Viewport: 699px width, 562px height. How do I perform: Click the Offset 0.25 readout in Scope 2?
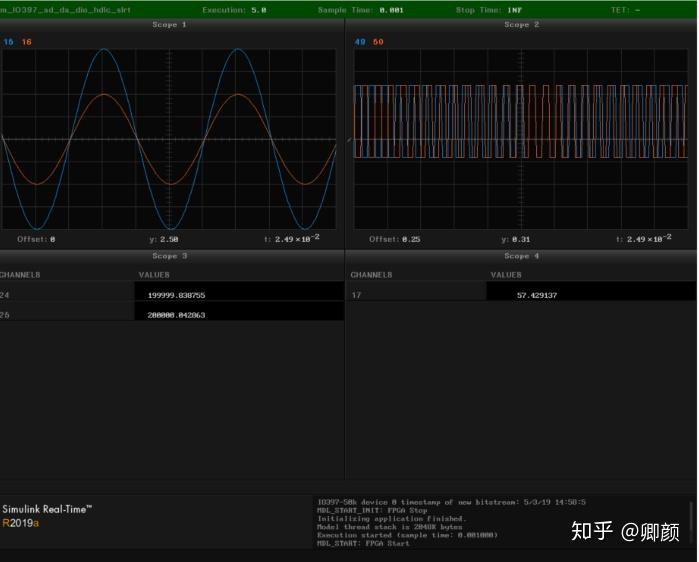[x=393, y=239]
